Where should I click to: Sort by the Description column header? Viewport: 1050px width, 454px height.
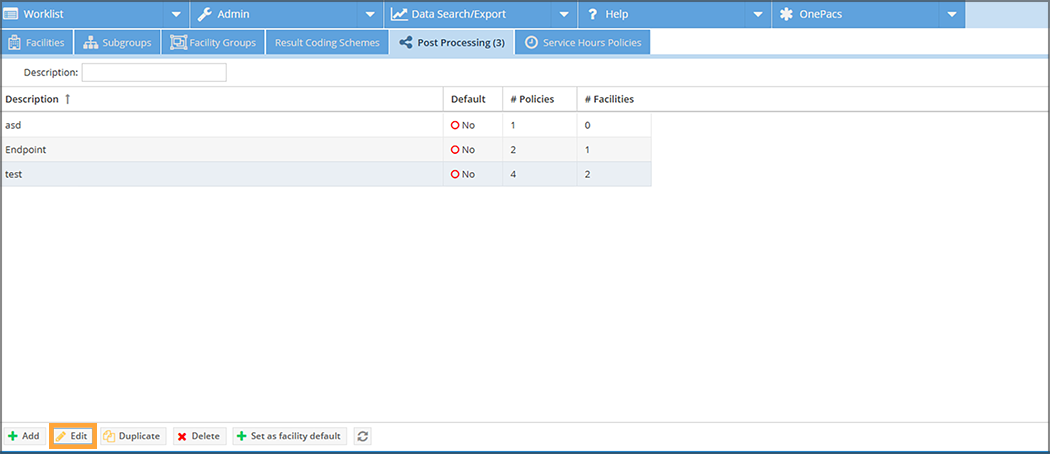point(32,99)
